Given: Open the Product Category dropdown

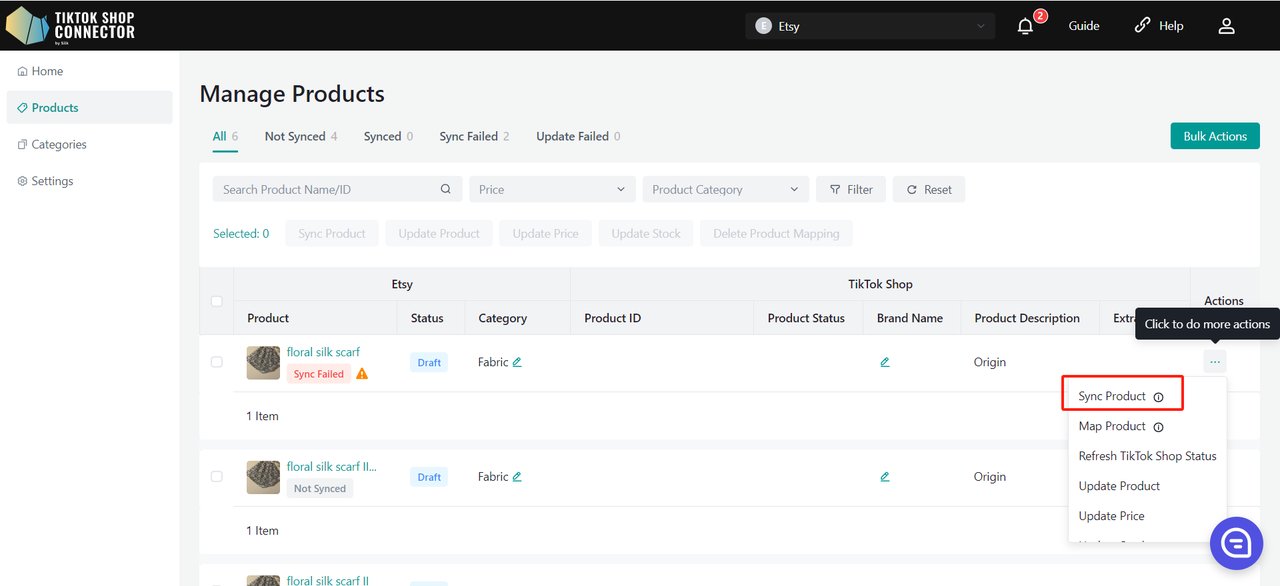Looking at the screenshot, I should (726, 189).
